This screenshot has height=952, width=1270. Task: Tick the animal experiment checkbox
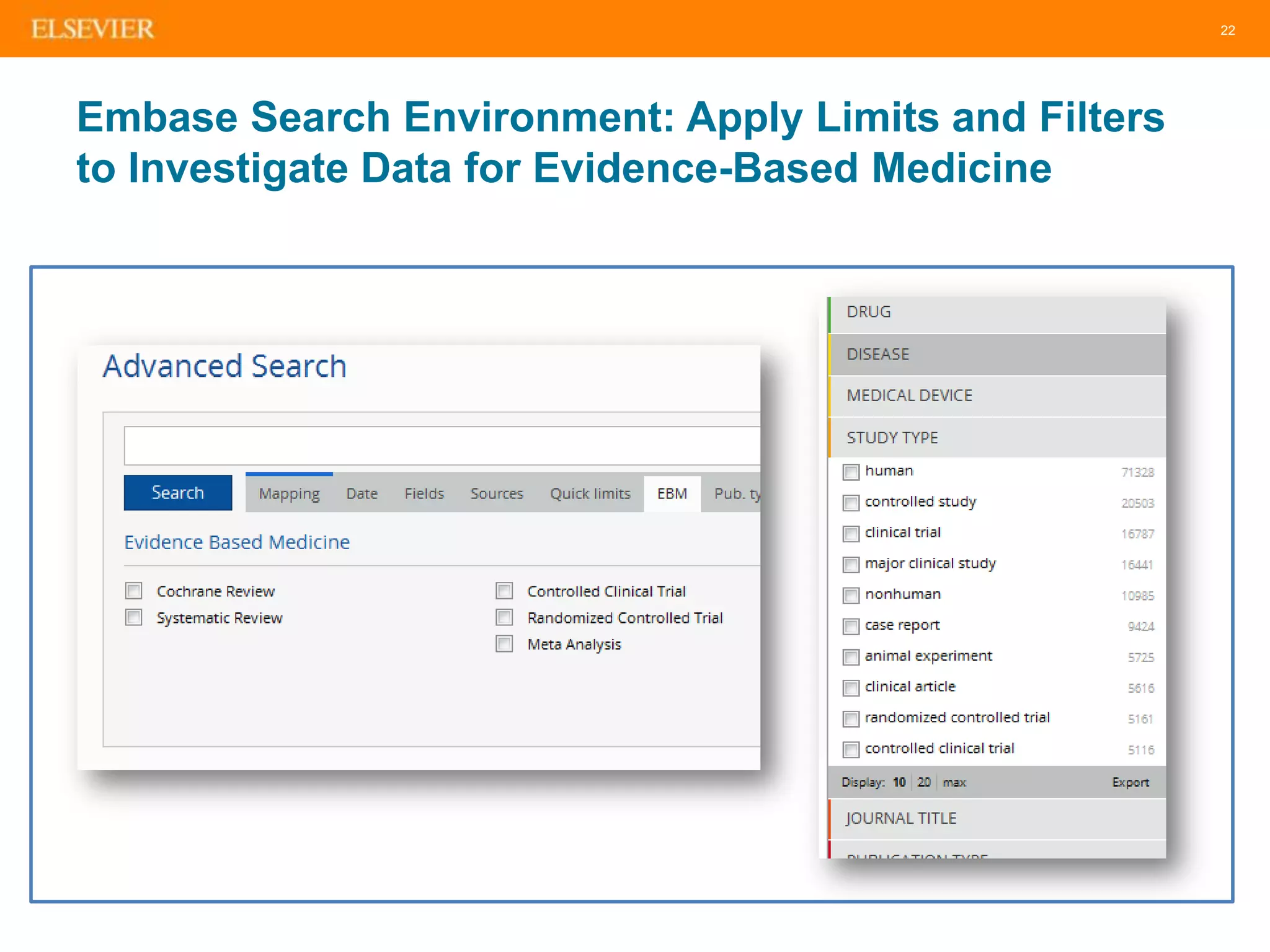point(851,657)
